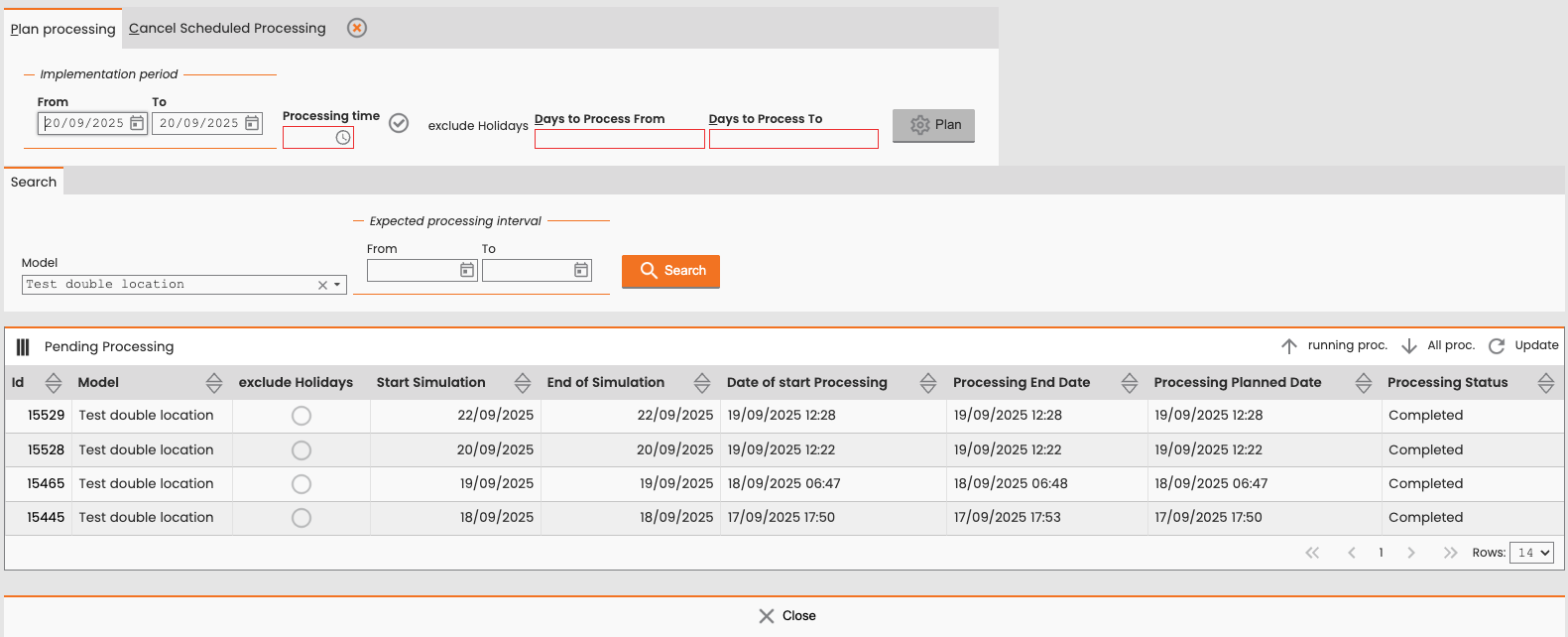Click the up arrow for running proc.
1568x637 pixels.
point(1289,346)
